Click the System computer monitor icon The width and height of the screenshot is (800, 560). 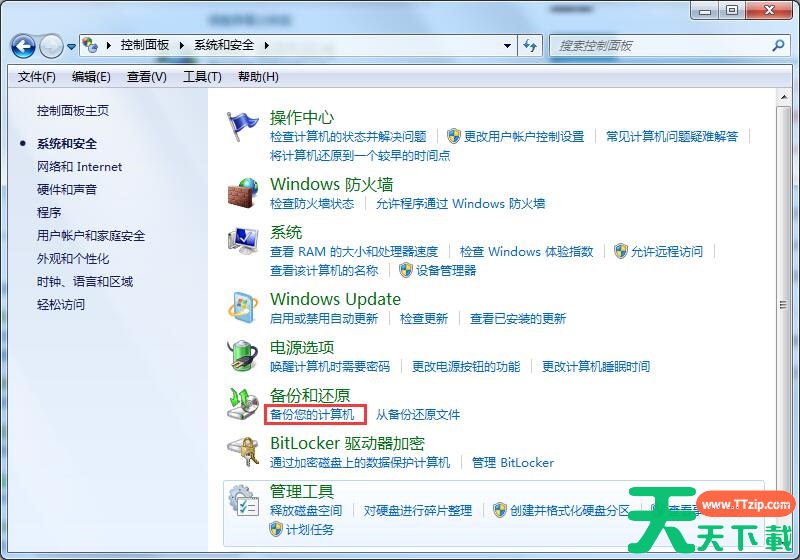pos(242,241)
